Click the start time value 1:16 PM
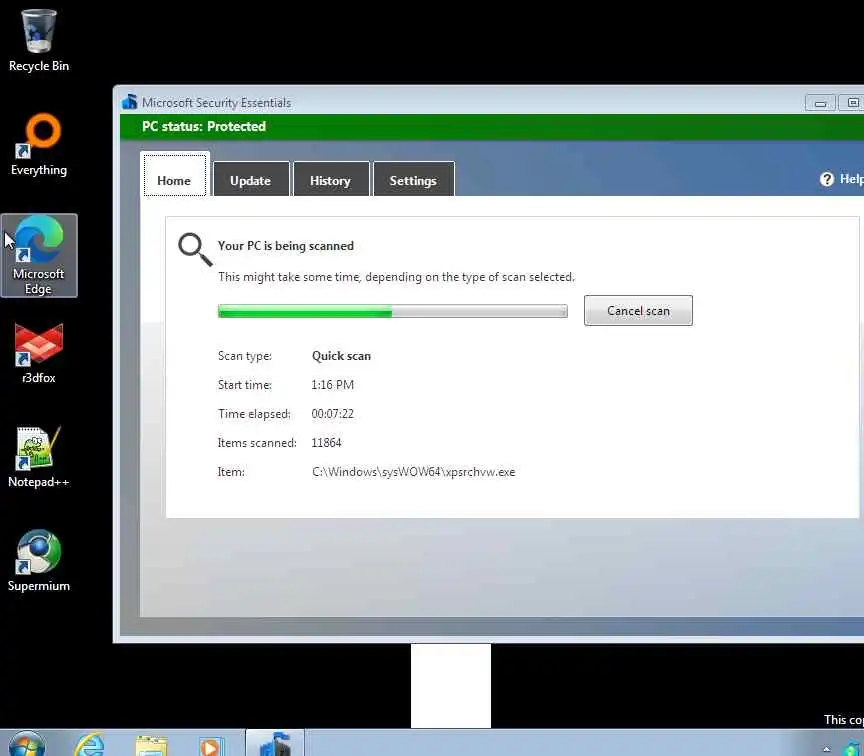Image resolution: width=864 pixels, height=756 pixels. click(x=332, y=385)
